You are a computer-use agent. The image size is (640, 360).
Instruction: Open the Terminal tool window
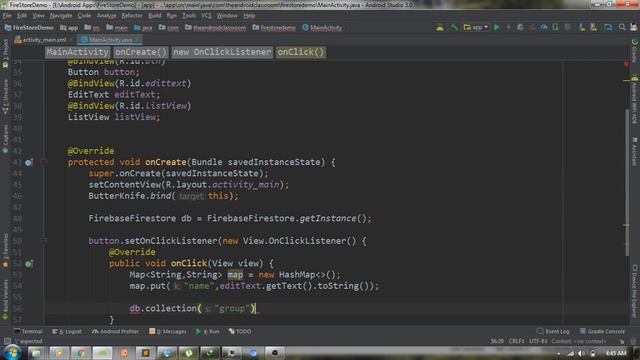[28, 331]
